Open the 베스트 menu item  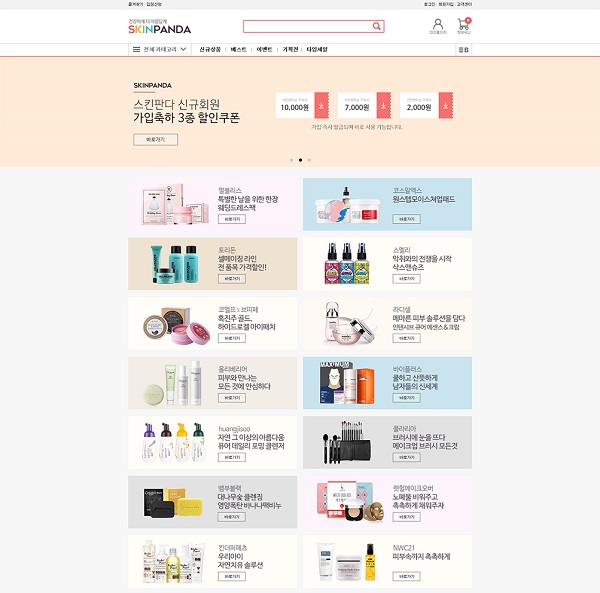238,49
